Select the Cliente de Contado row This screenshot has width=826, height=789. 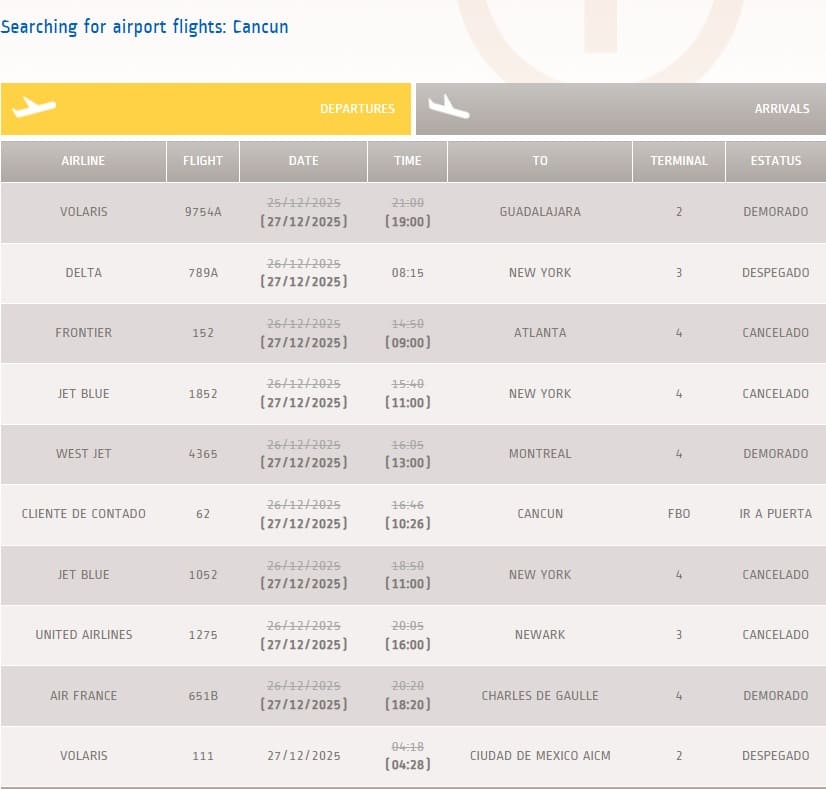(83, 514)
